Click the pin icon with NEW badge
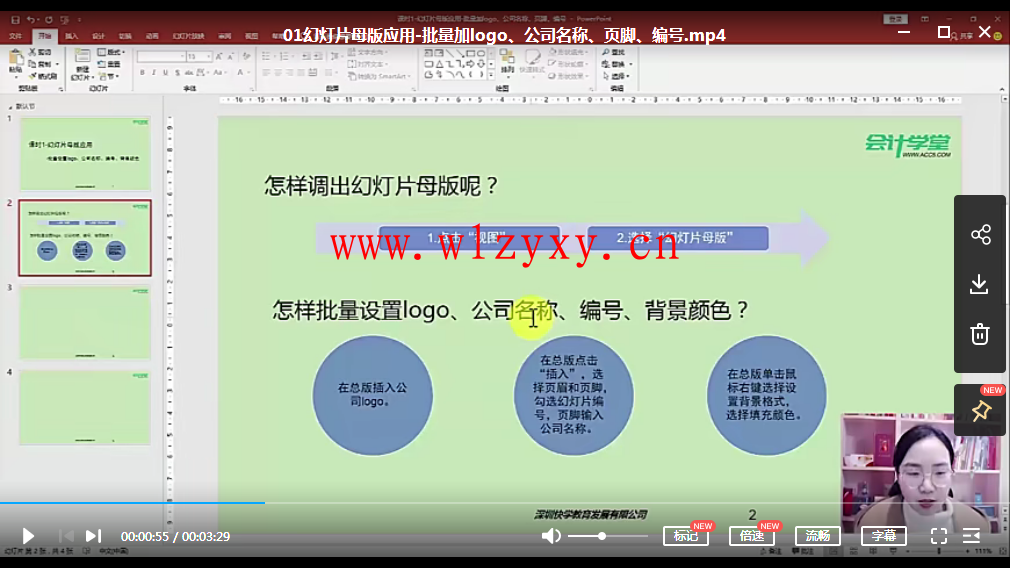The image size is (1010, 568). click(x=981, y=410)
